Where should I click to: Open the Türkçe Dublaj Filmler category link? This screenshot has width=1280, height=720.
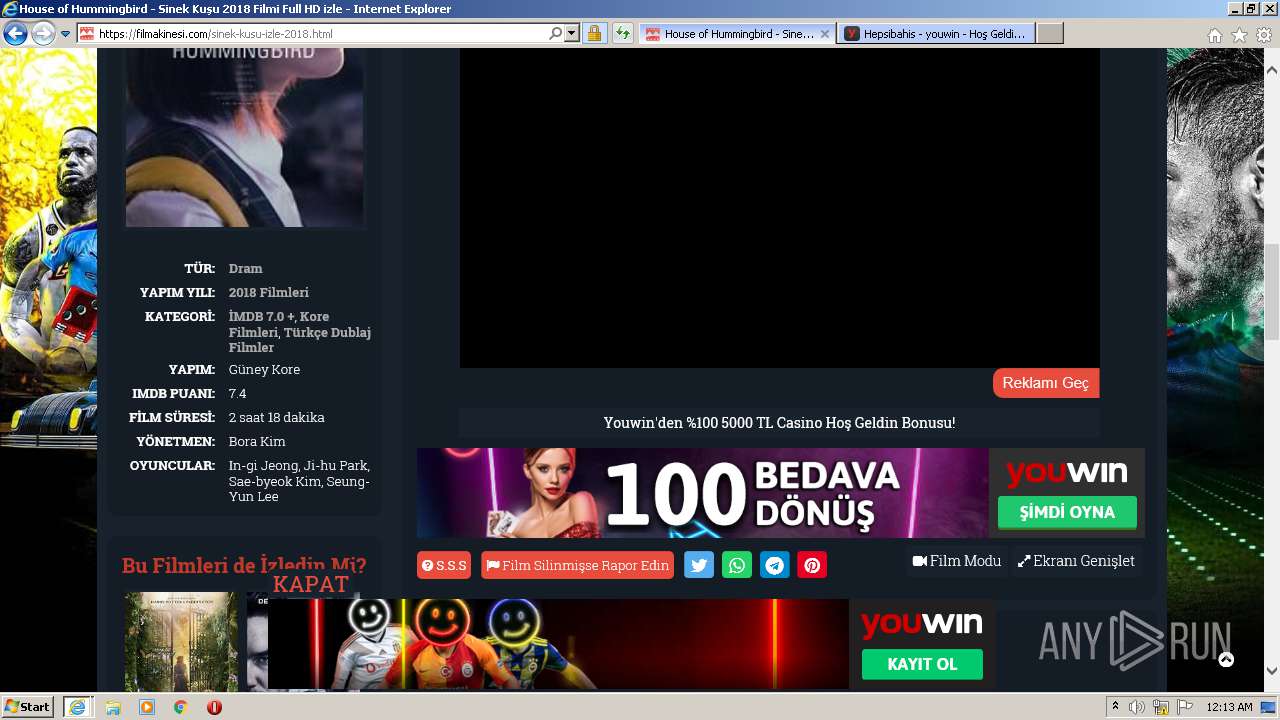point(300,340)
